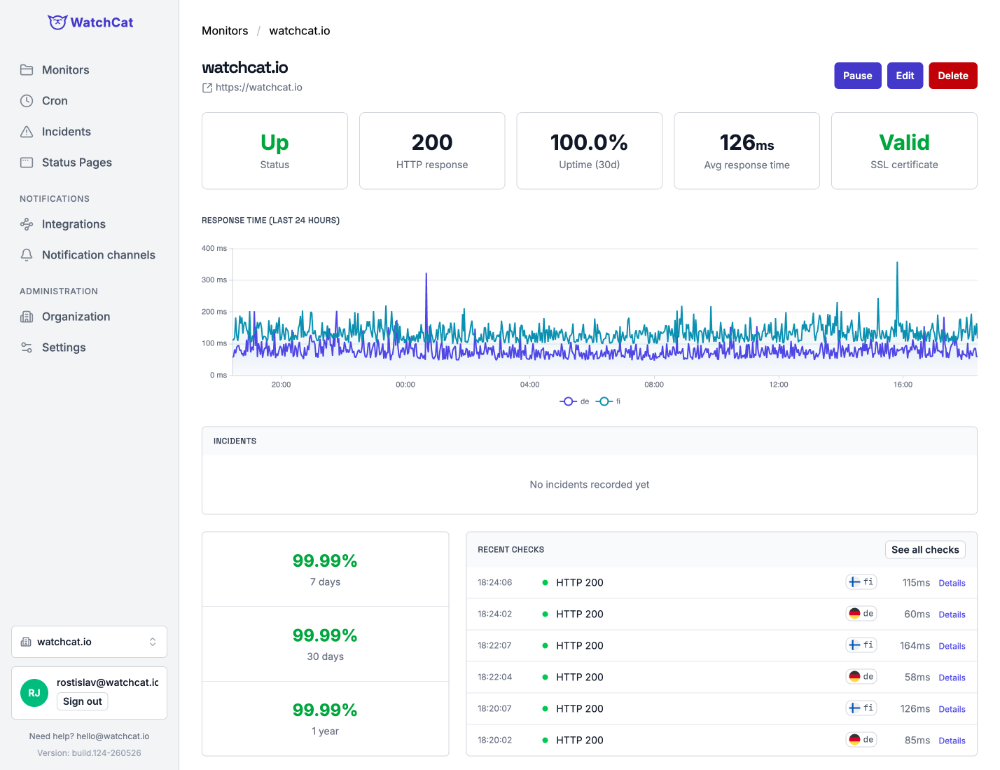The width and height of the screenshot is (1000, 770).
Task: Click the 126ms Avg response time card
Action: (x=747, y=151)
